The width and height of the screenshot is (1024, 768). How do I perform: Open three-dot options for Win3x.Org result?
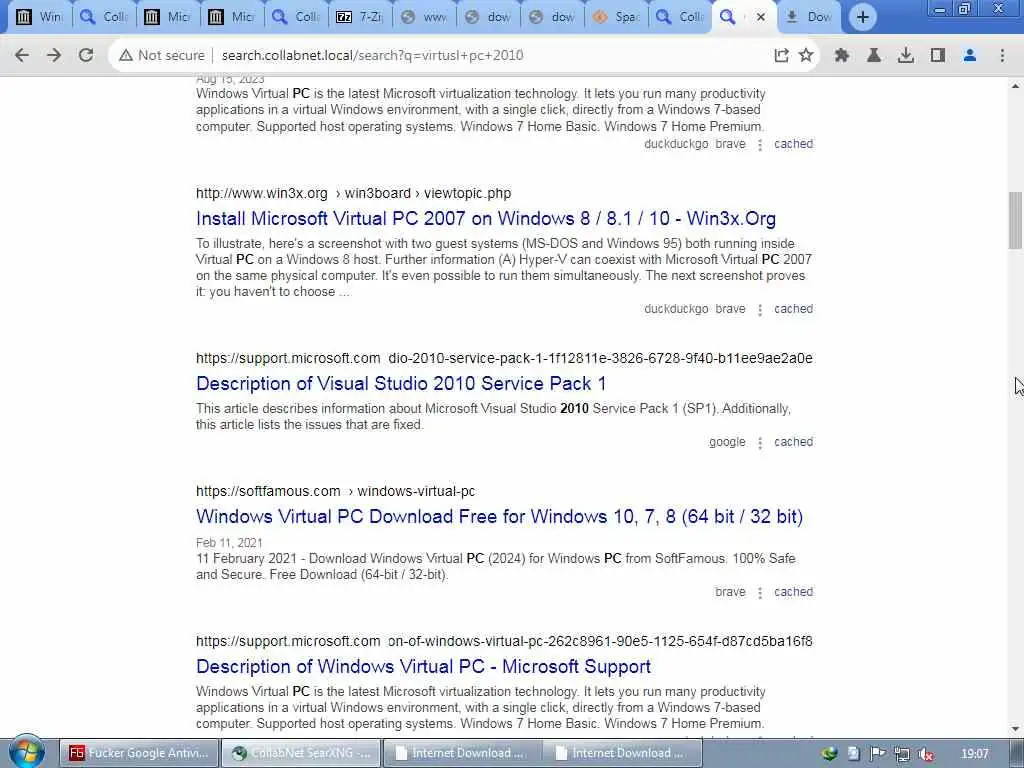[760, 310]
